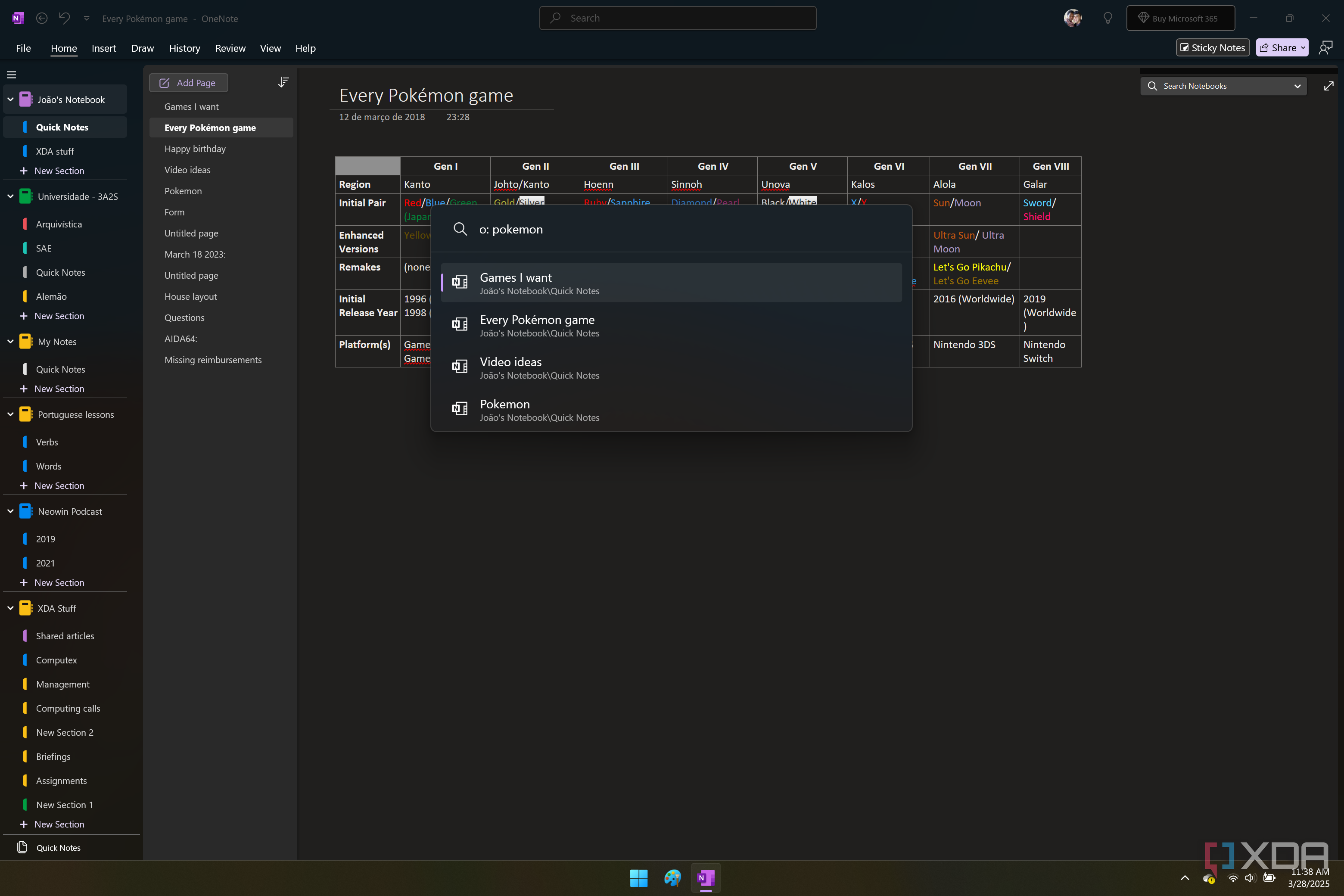Click the hamburger navigation menu icon
1344x896 pixels.
click(x=12, y=75)
